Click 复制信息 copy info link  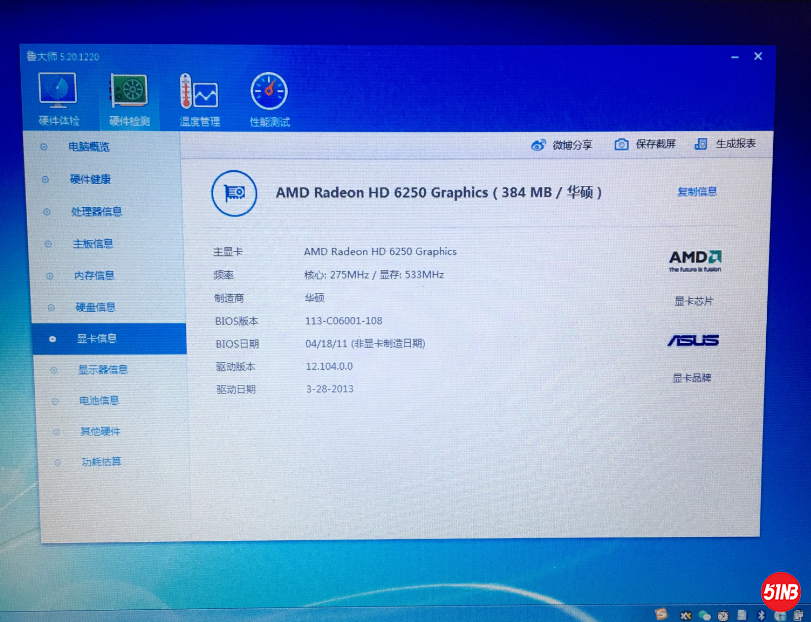click(x=697, y=192)
